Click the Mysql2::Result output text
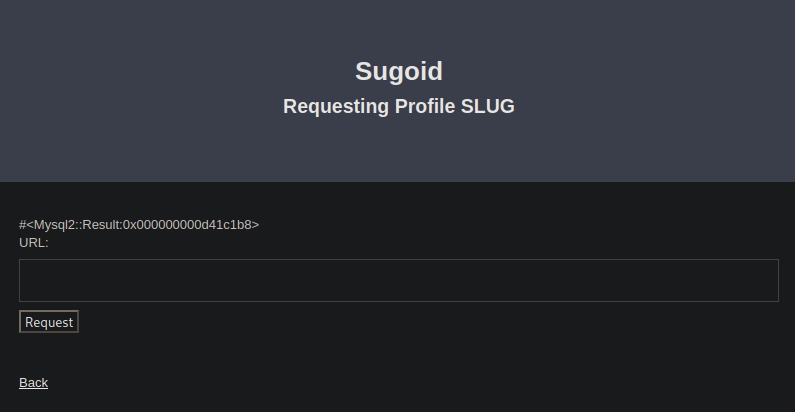Image resolution: width=795 pixels, height=412 pixels. [x=139, y=225]
